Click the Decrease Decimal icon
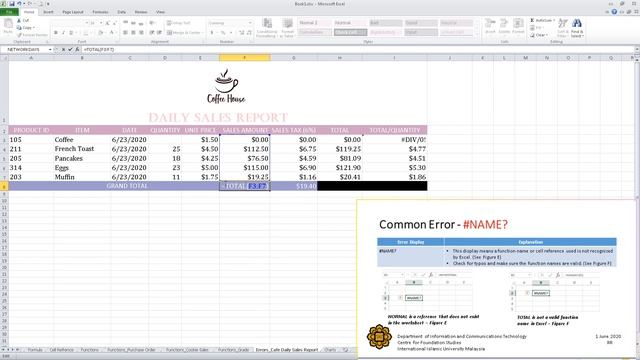 click(x=249, y=33)
